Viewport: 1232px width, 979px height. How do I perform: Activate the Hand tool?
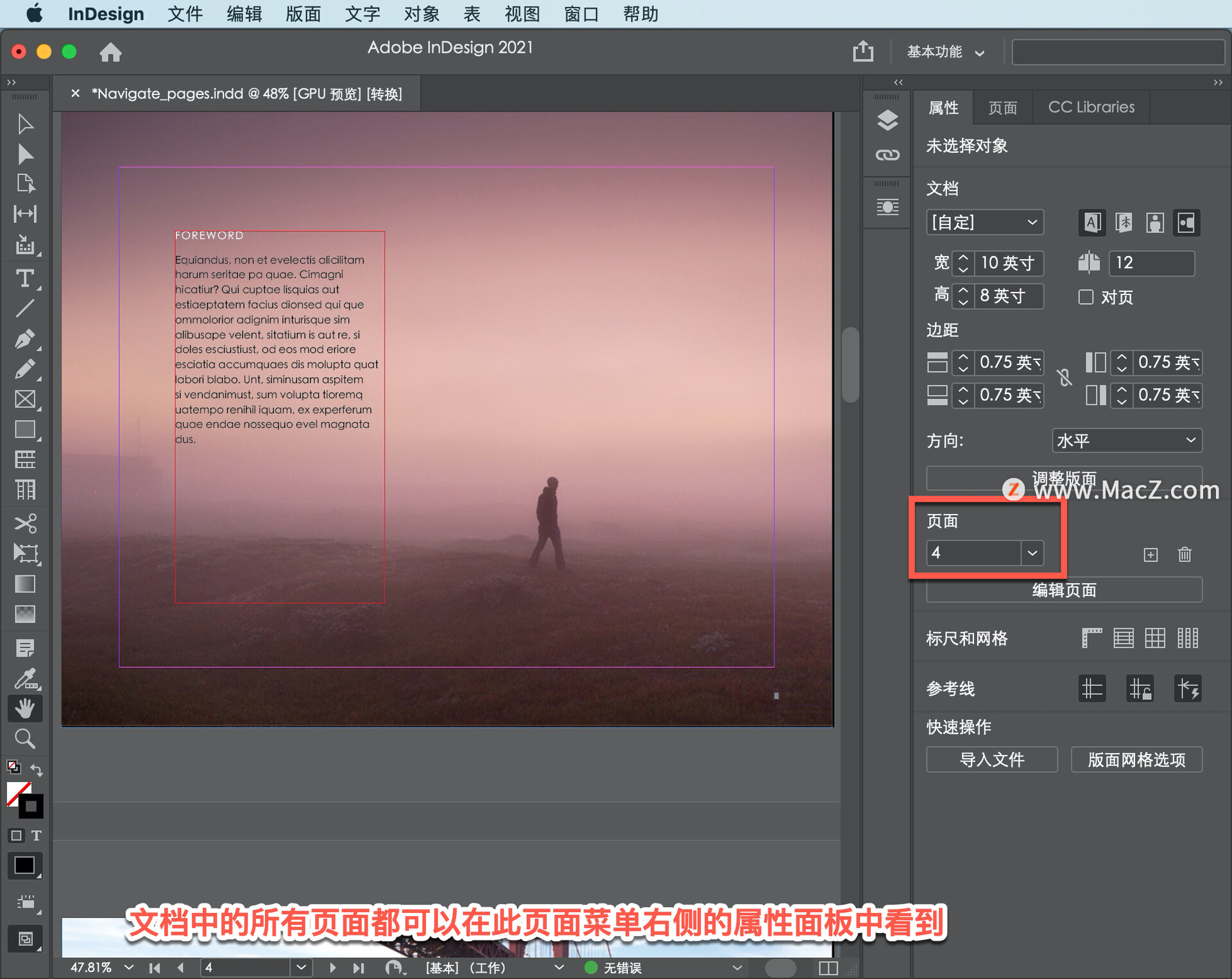(26, 708)
